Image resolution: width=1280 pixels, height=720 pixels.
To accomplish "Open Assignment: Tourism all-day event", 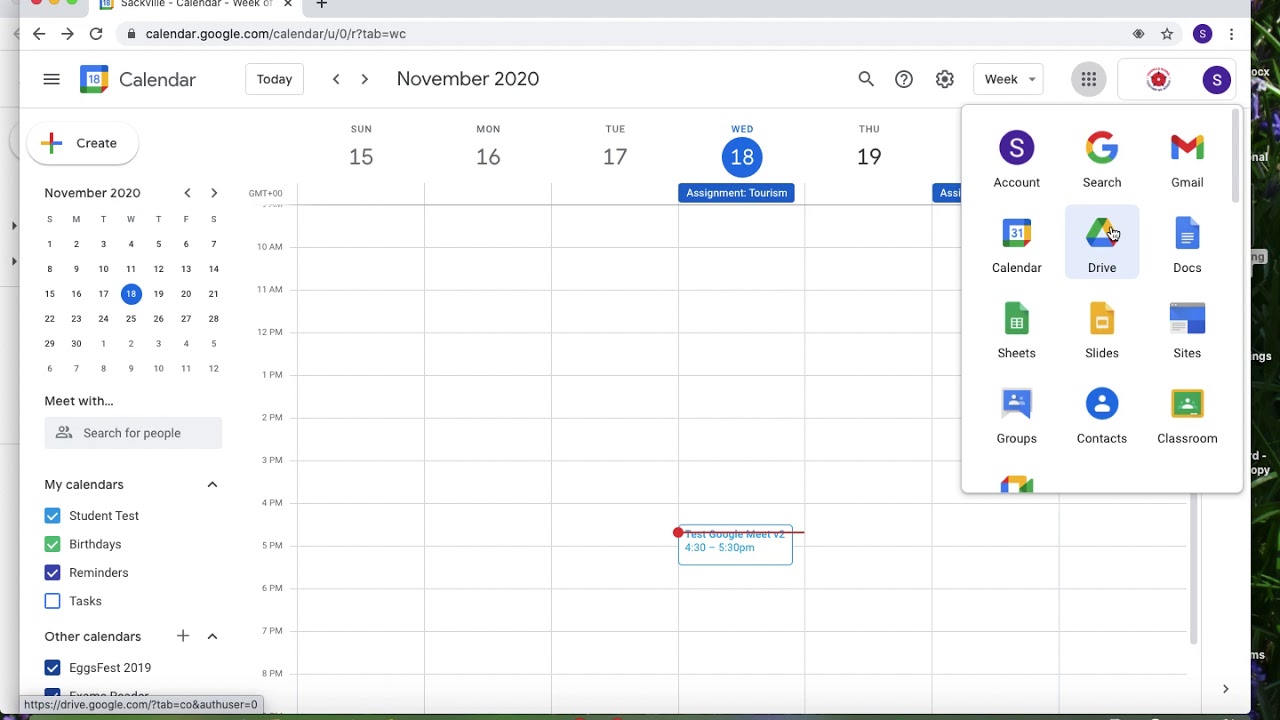I will tap(736, 193).
